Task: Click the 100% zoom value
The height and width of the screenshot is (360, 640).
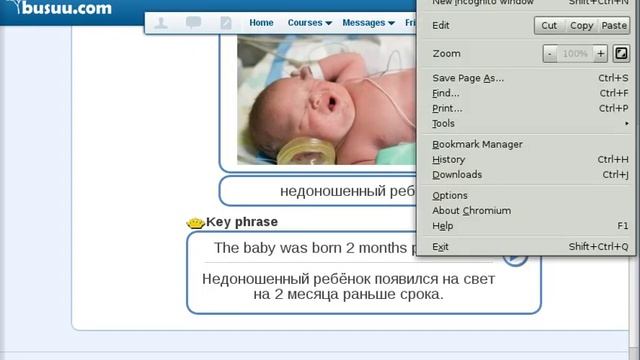Action: coord(575,53)
